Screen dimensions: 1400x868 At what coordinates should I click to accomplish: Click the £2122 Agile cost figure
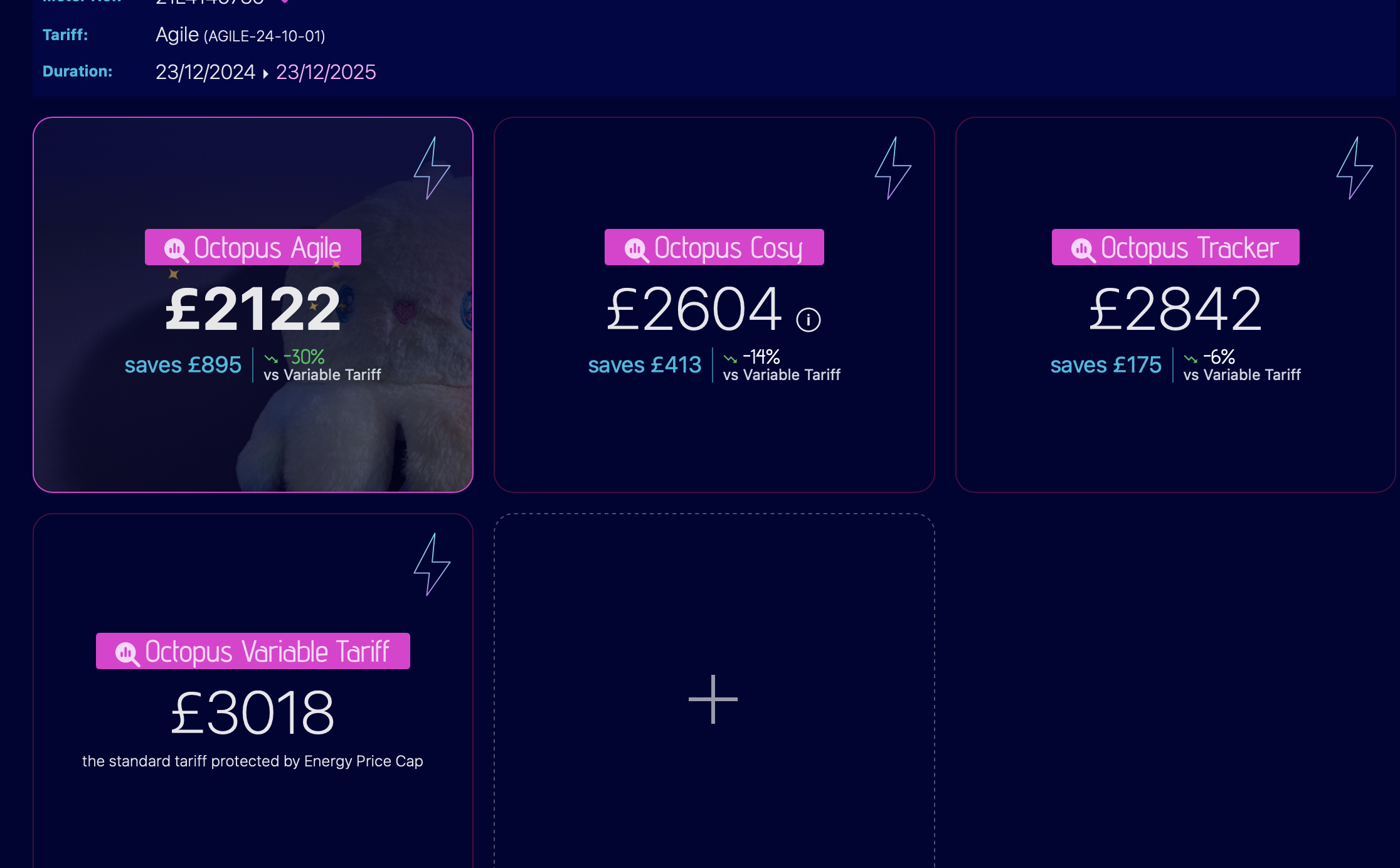pyautogui.click(x=253, y=309)
